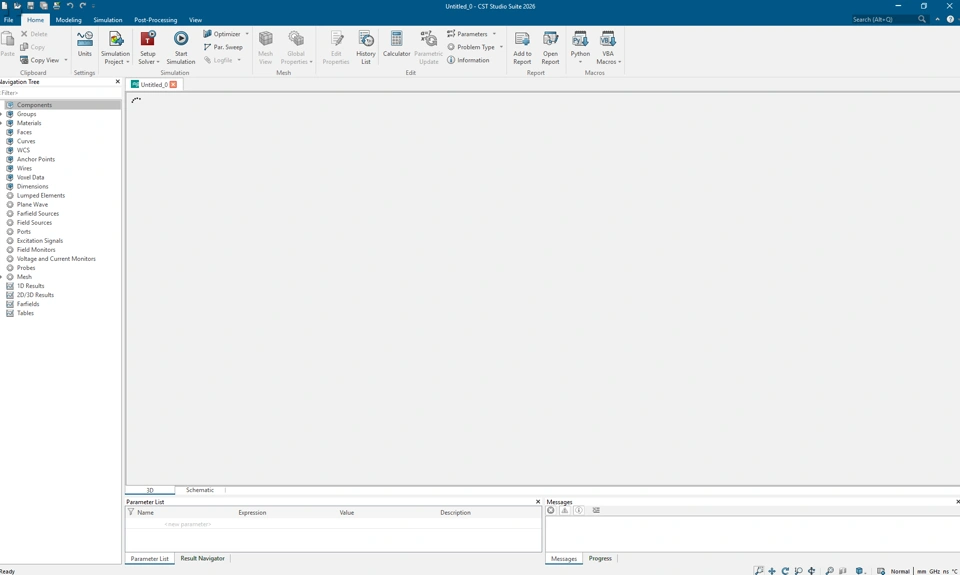
Task: Close the Parameter List panel
Action: click(x=538, y=502)
